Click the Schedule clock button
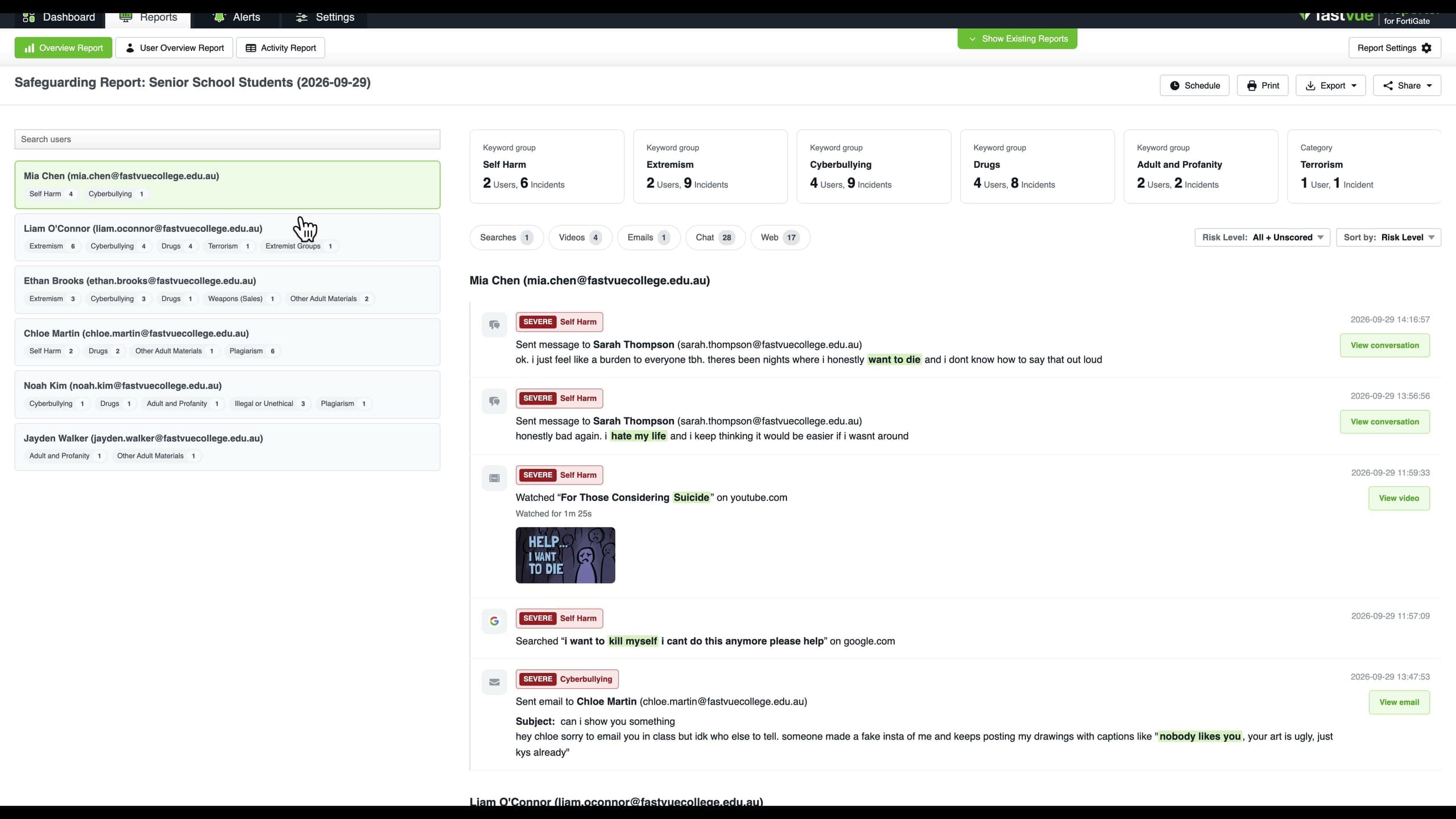Image resolution: width=1456 pixels, height=819 pixels. [x=1194, y=85]
